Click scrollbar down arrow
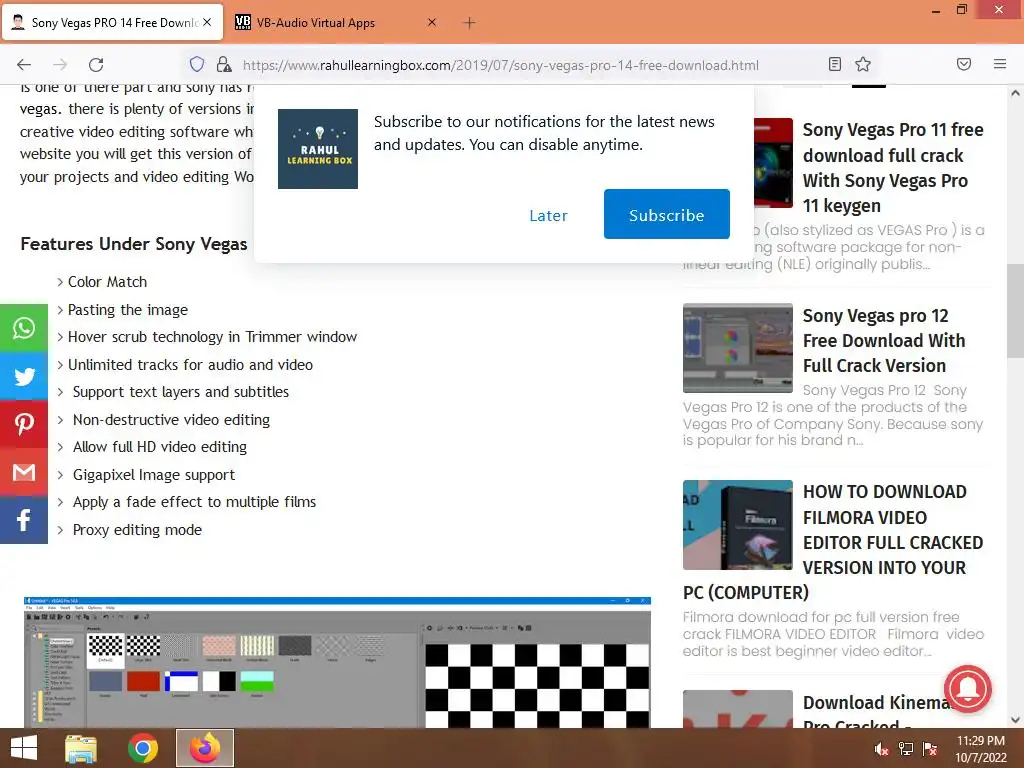This screenshot has height=768, width=1024. tap(1015, 720)
